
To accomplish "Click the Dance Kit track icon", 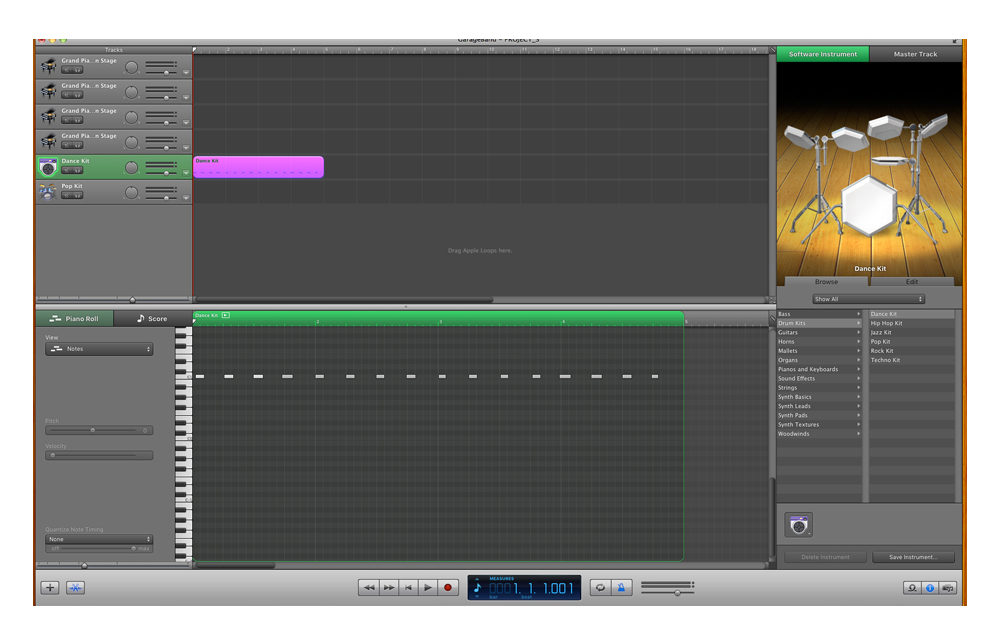I will click(x=48, y=167).
